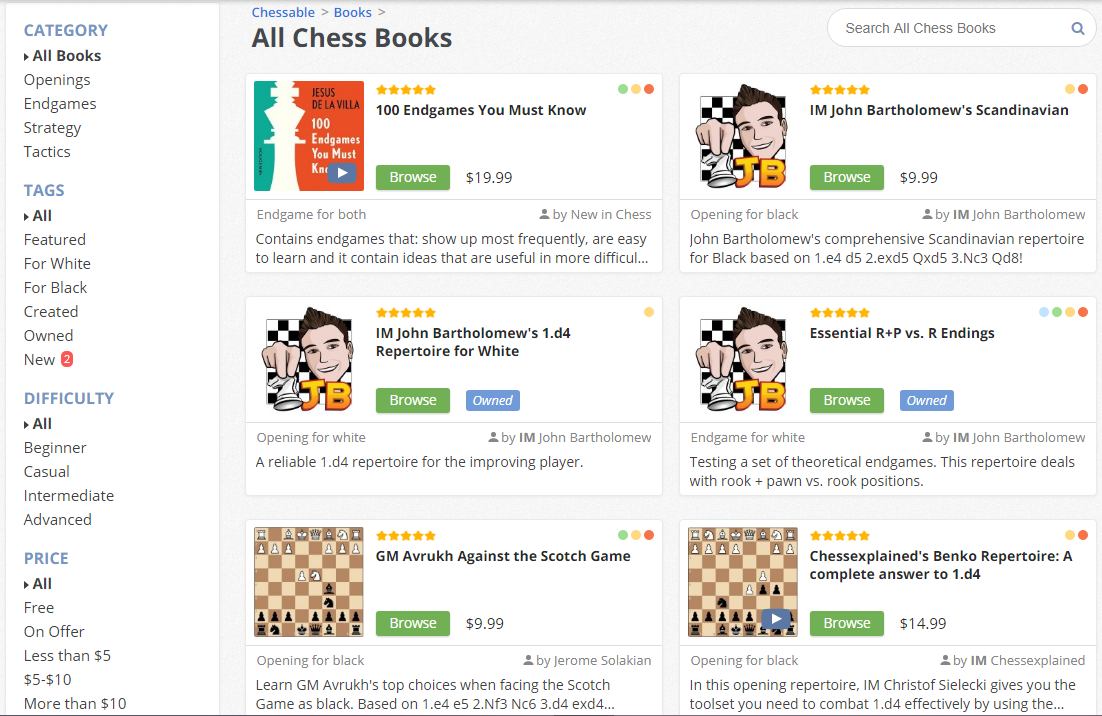The width and height of the screenshot is (1102, 716).
Task: Play the preview on Chessexplained's Benko Repertoire thumbnail
Action: (x=776, y=618)
